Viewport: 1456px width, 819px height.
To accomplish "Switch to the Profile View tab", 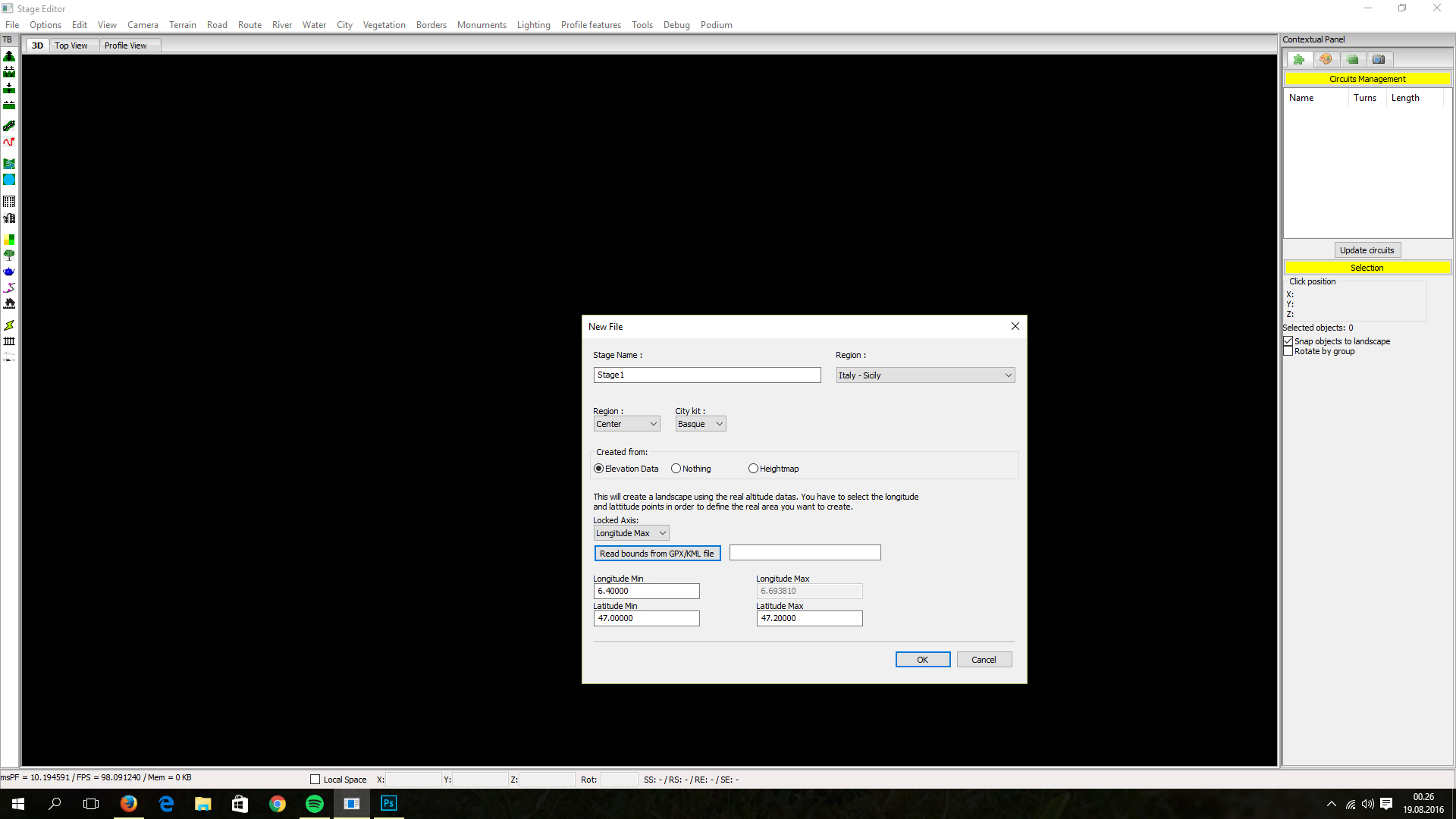I will pos(126,45).
